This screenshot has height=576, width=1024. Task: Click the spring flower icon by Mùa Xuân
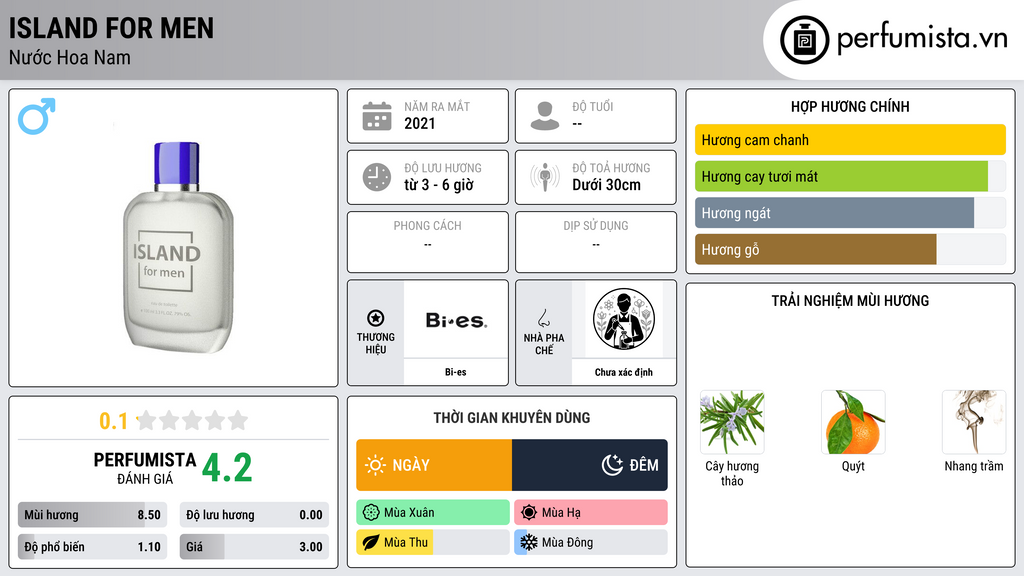click(371, 513)
